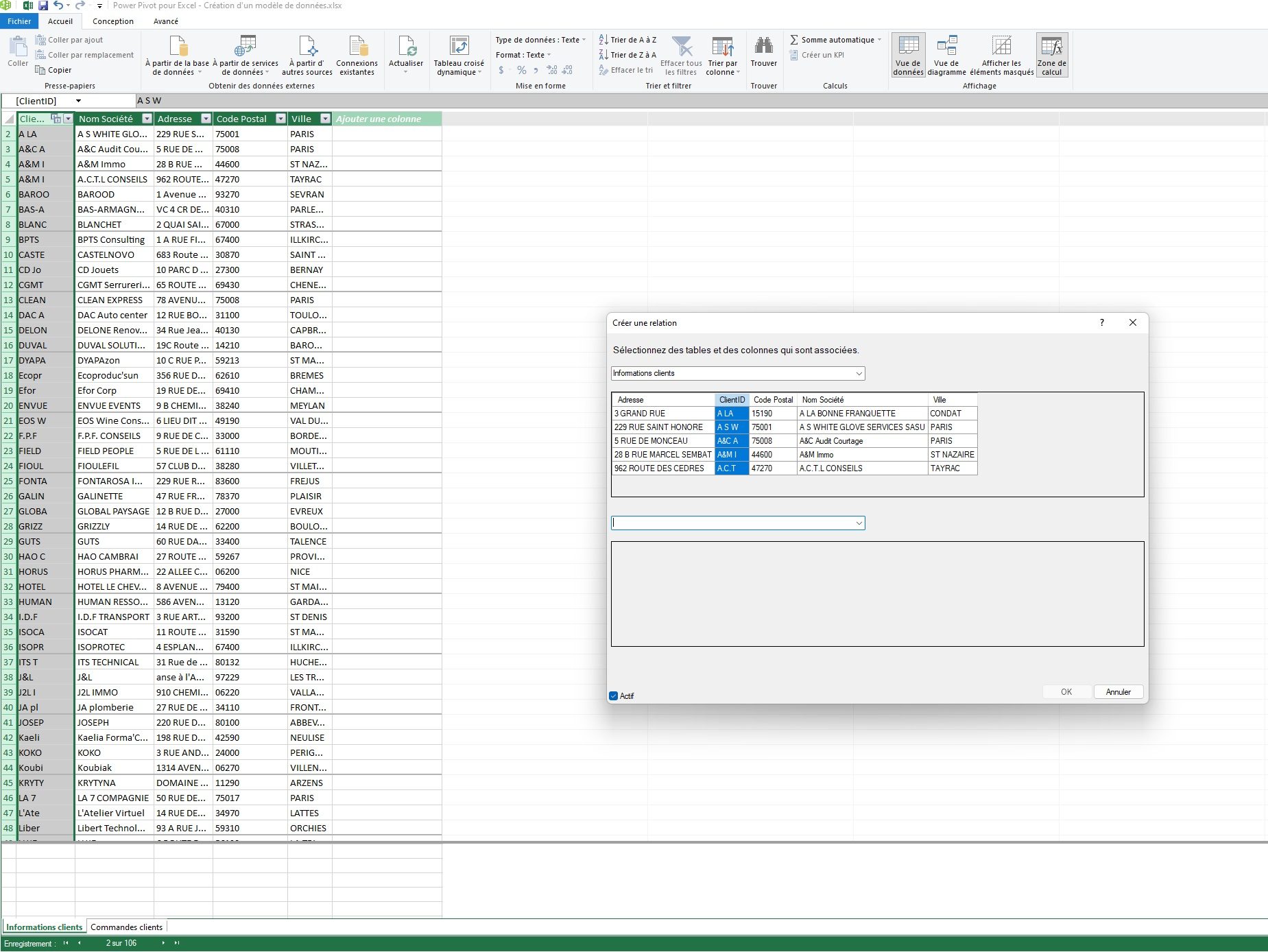This screenshot has width=1268, height=952.
Task: Switch to Informations clients sheet tab
Action: point(45,927)
